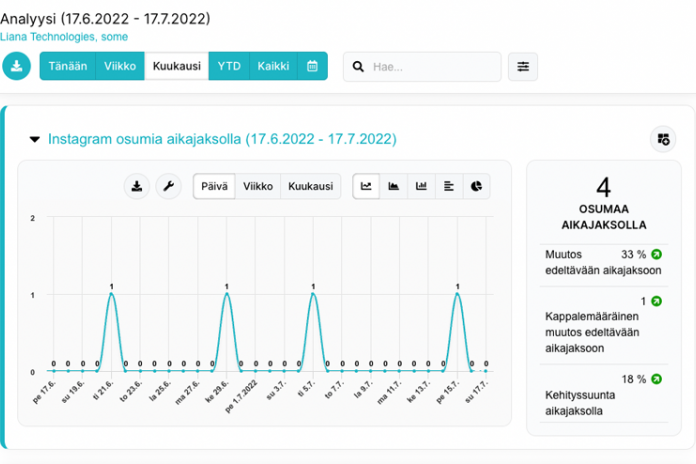
Task: Open the calendar date picker
Action: click(312, 67)
